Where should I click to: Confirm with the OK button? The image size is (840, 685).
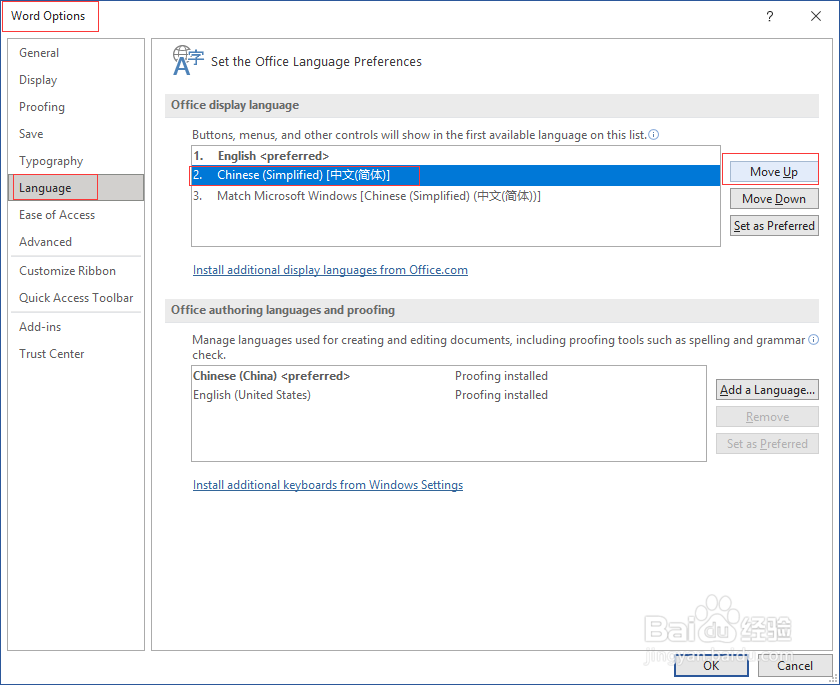[711, 665]
